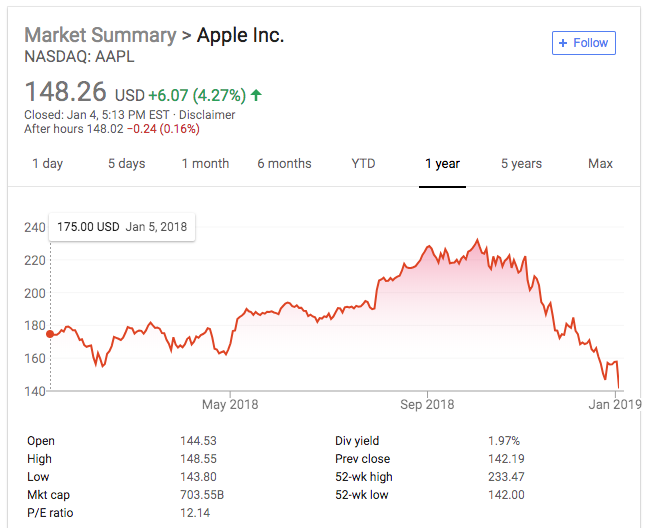View the 5 years chart
The width and height of the screenshot is (647, 528).
(x=521, y=164)
